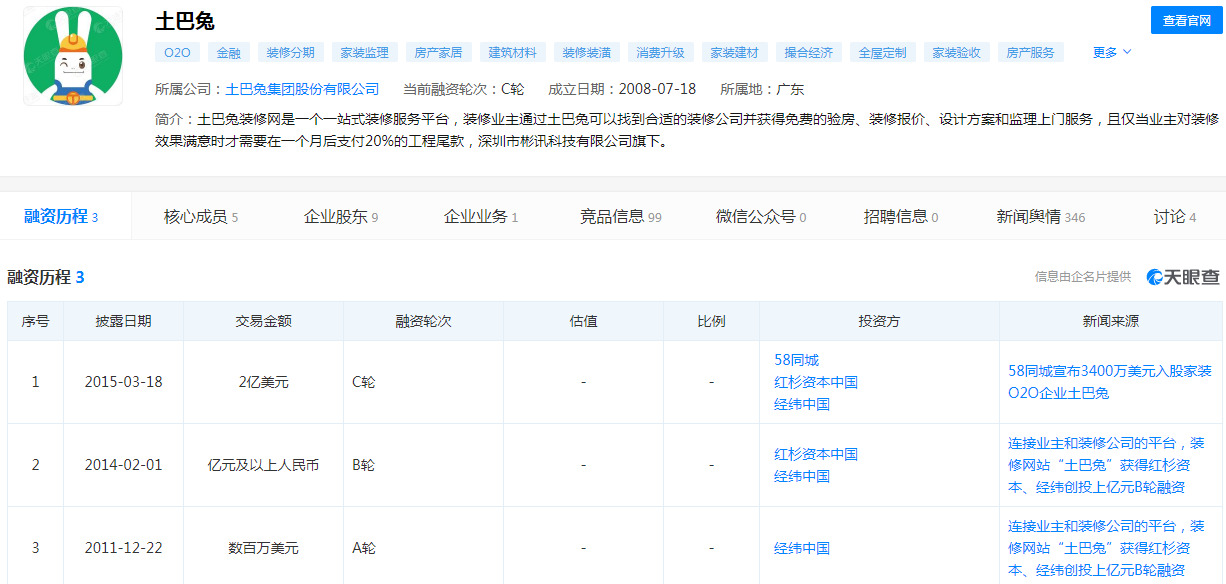Switch to the 招聘信息 tab

coord(901,216)
